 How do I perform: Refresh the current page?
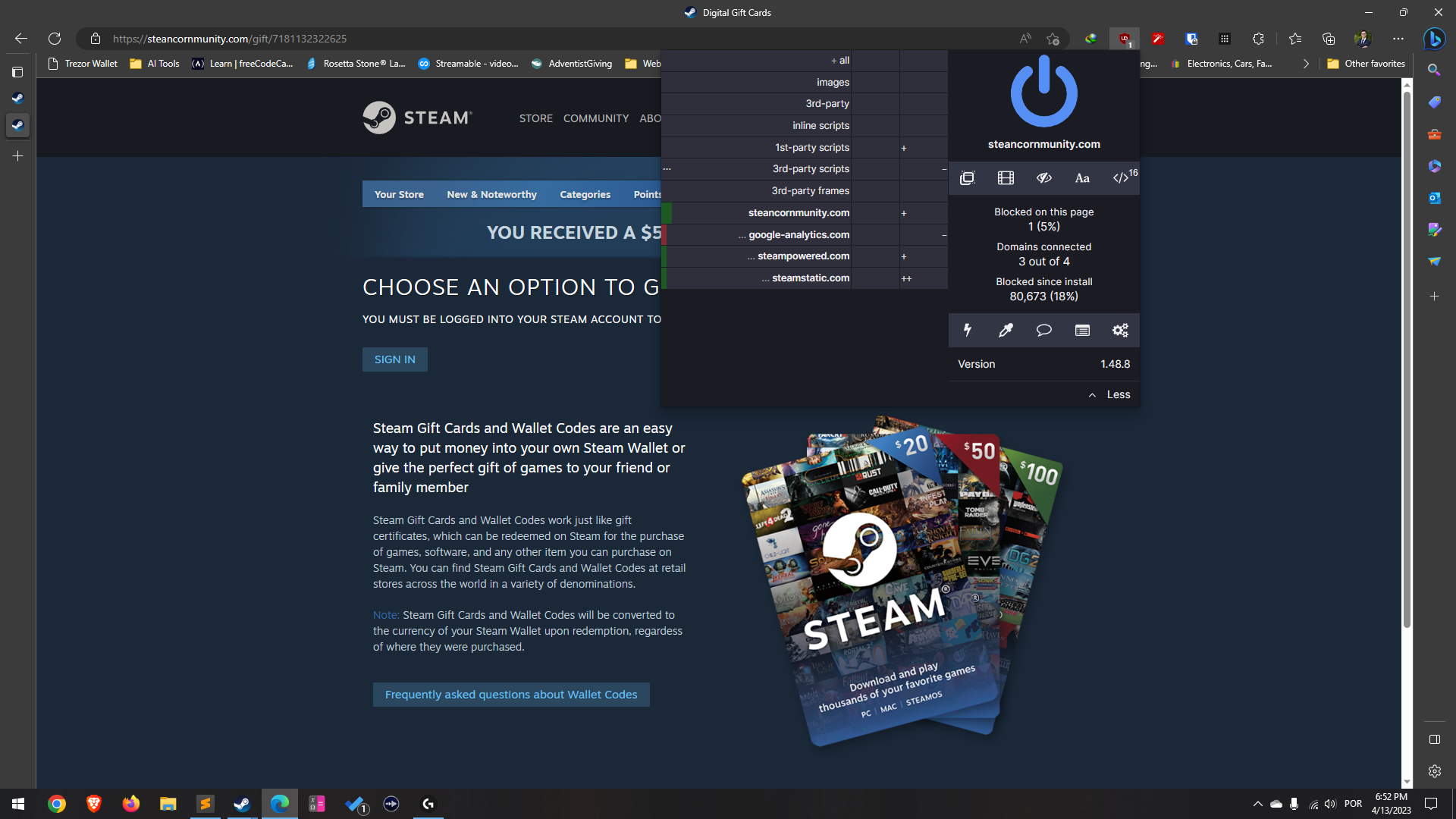(x=55, y=39)
